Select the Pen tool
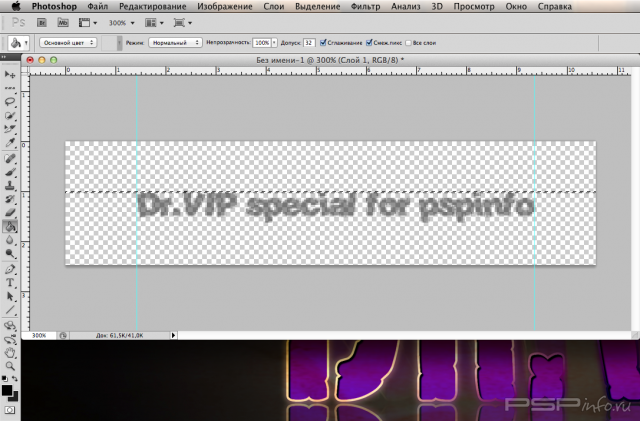Image resolution: width=640 pixels, height=421 pixels. (10, 268)
